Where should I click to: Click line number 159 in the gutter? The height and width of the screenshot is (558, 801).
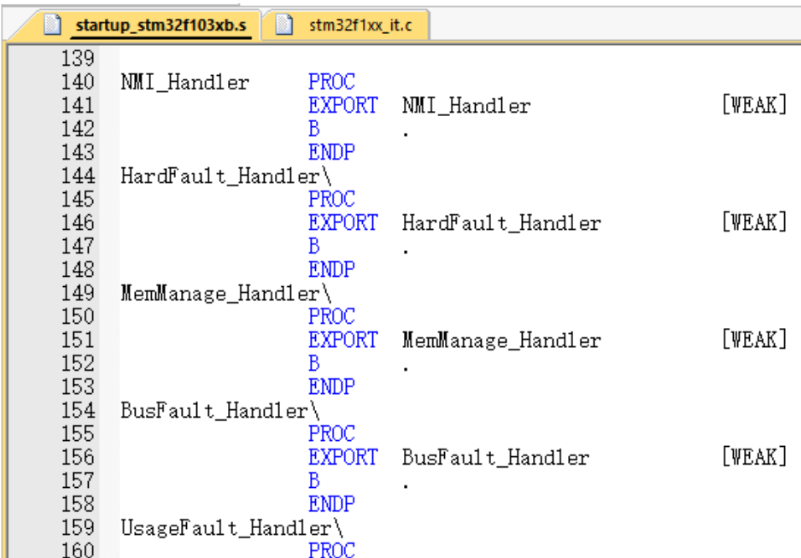click(x=77, y=528)
